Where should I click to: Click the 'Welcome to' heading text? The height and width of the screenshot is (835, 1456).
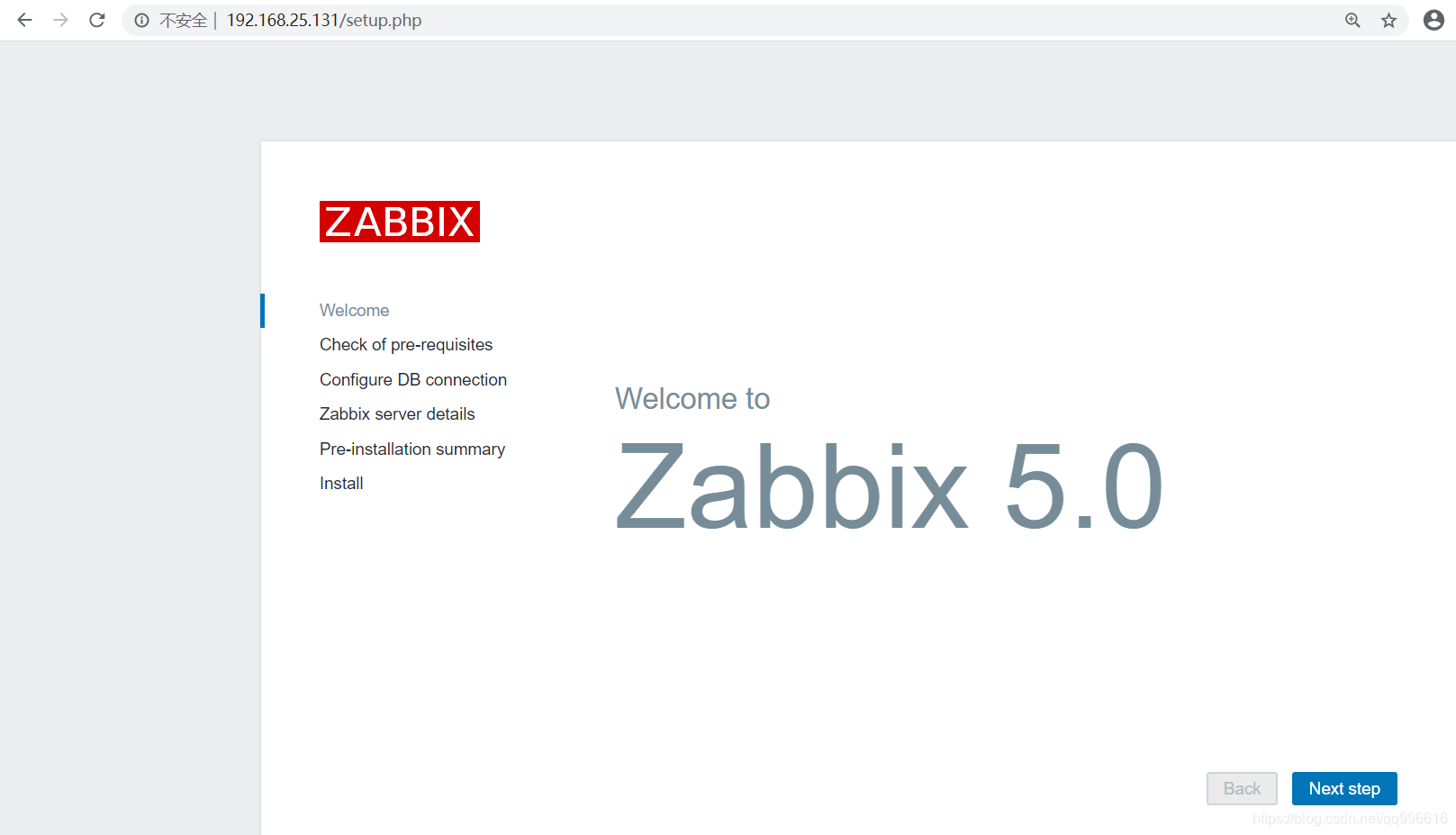click(x=692, y=398)
